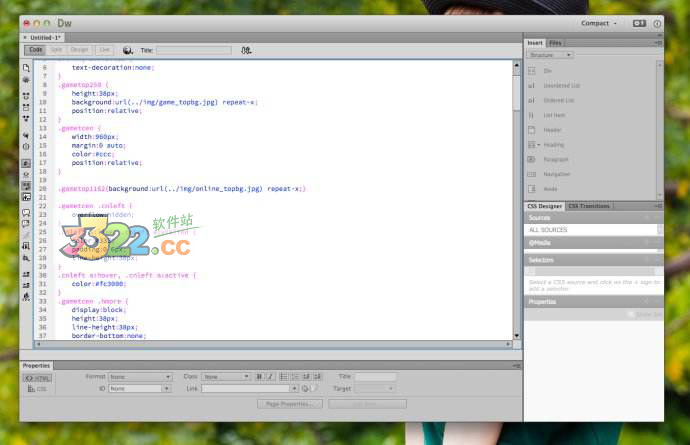Screen dimensions: 690x445
Task: Click the Preview in Browser globe icon
Action: point(127,49)
